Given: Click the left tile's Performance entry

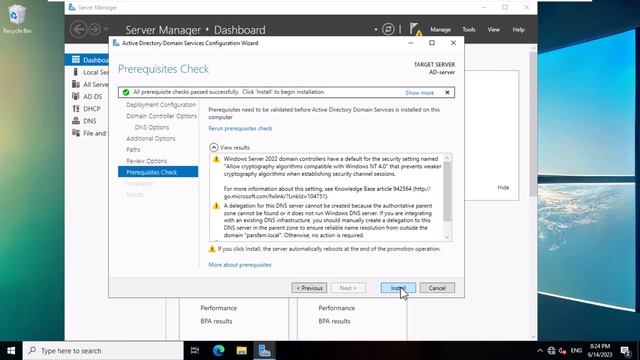Looking at the screenshot, I should [x=218, y=308].
